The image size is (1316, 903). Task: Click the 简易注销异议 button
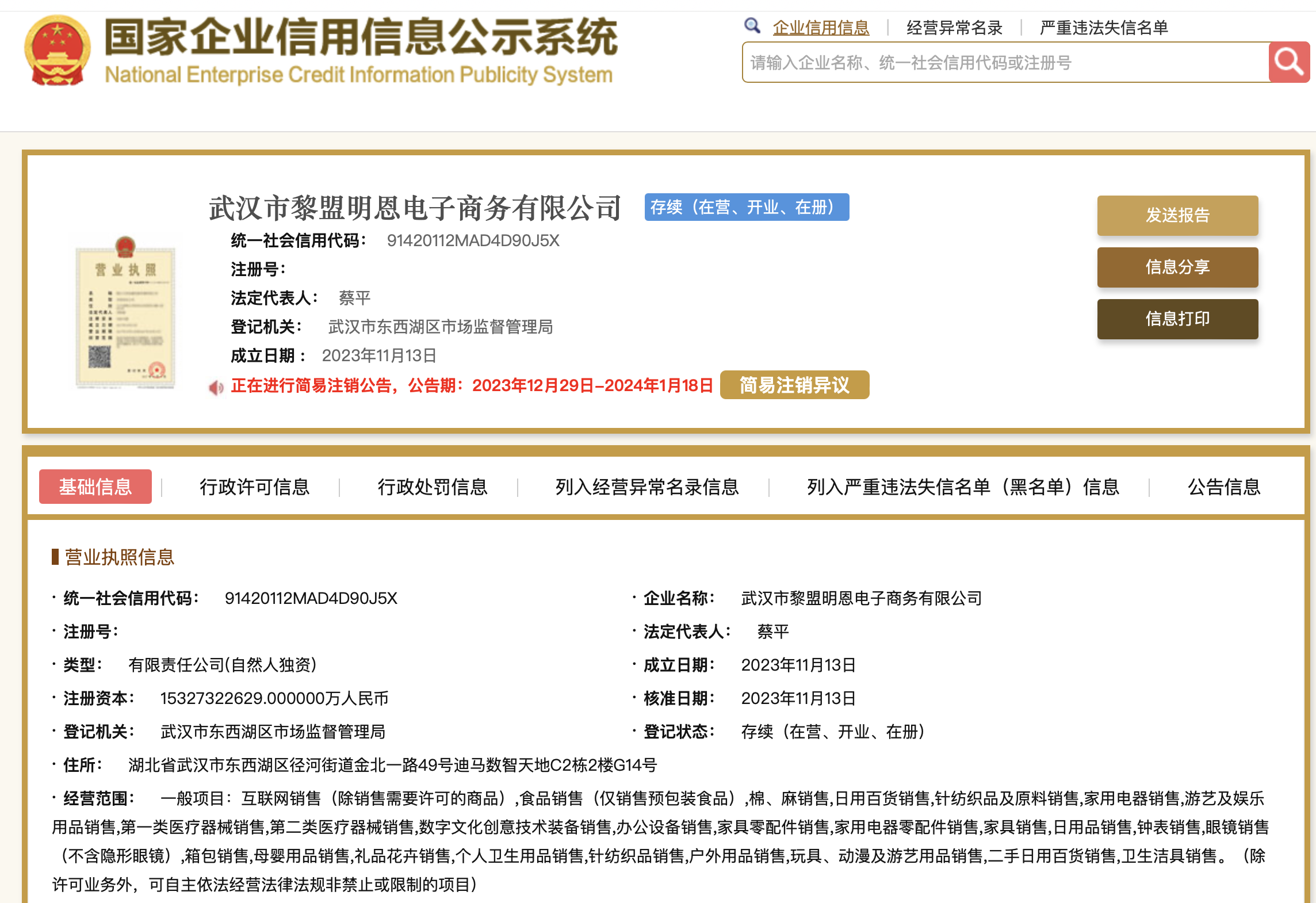[x=794, y=385]
